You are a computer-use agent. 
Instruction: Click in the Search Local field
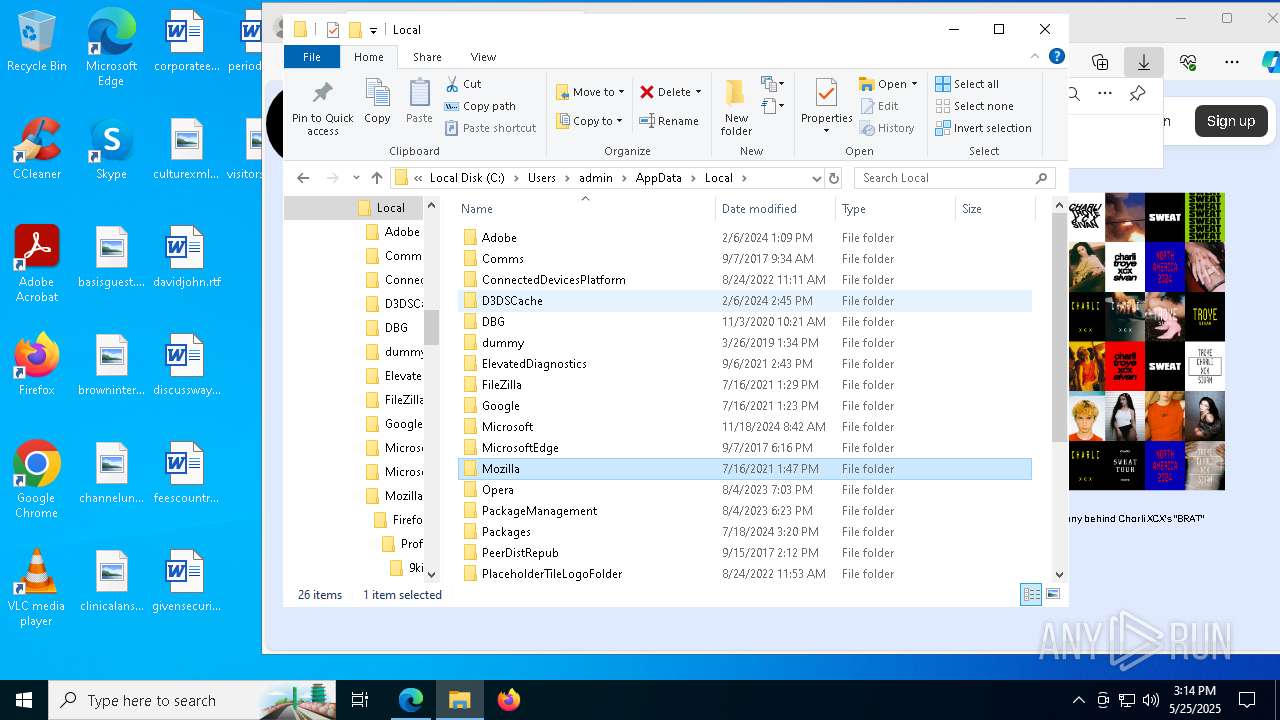pos(955,178)
